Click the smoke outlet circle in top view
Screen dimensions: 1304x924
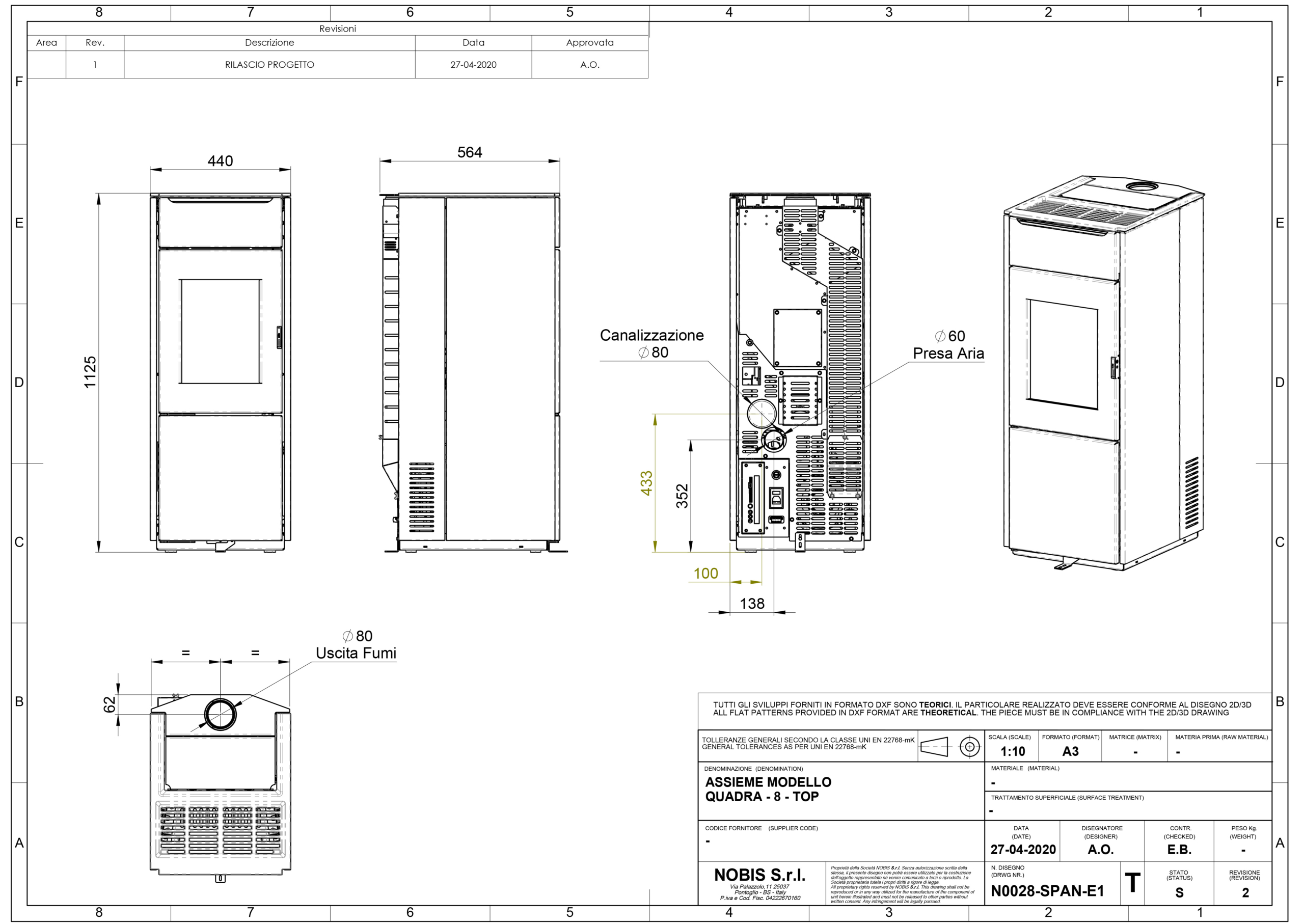point(220,714)
